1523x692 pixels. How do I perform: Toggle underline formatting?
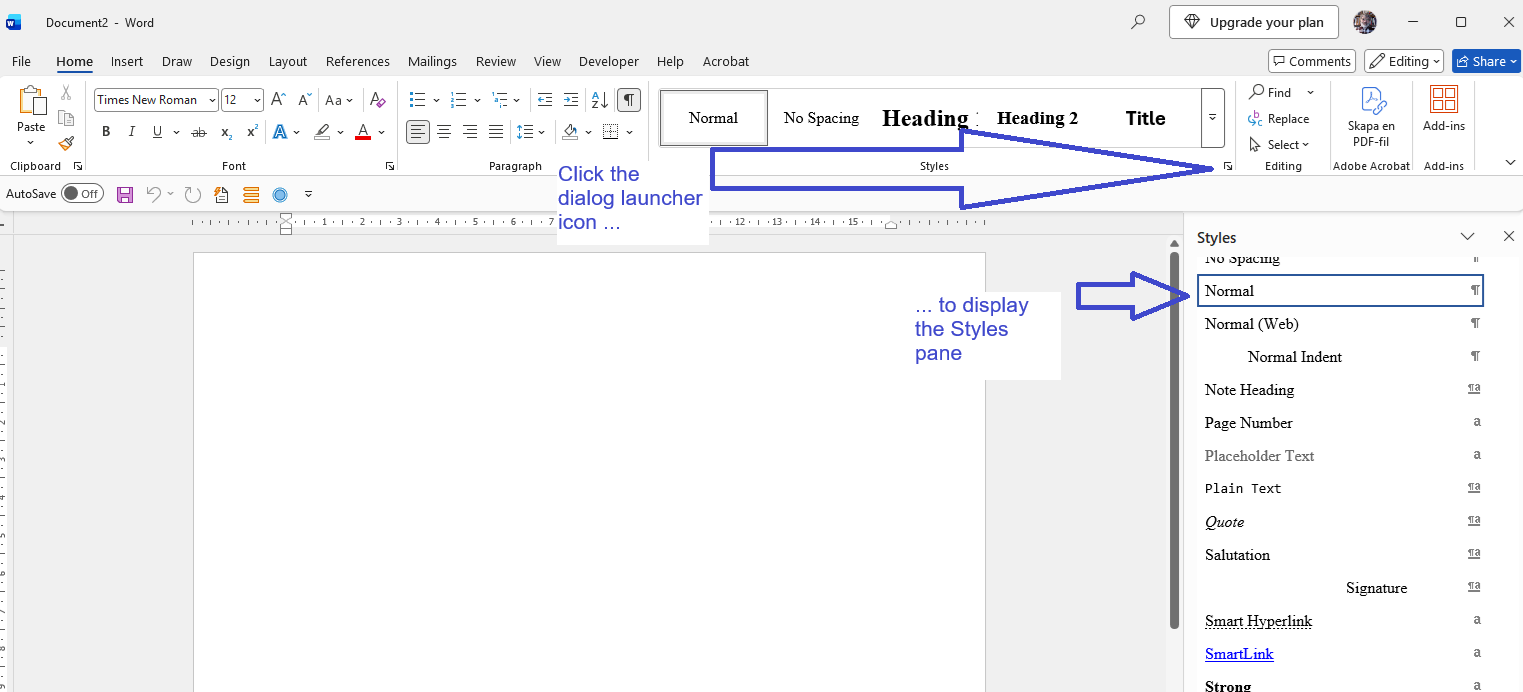[157, 132]
